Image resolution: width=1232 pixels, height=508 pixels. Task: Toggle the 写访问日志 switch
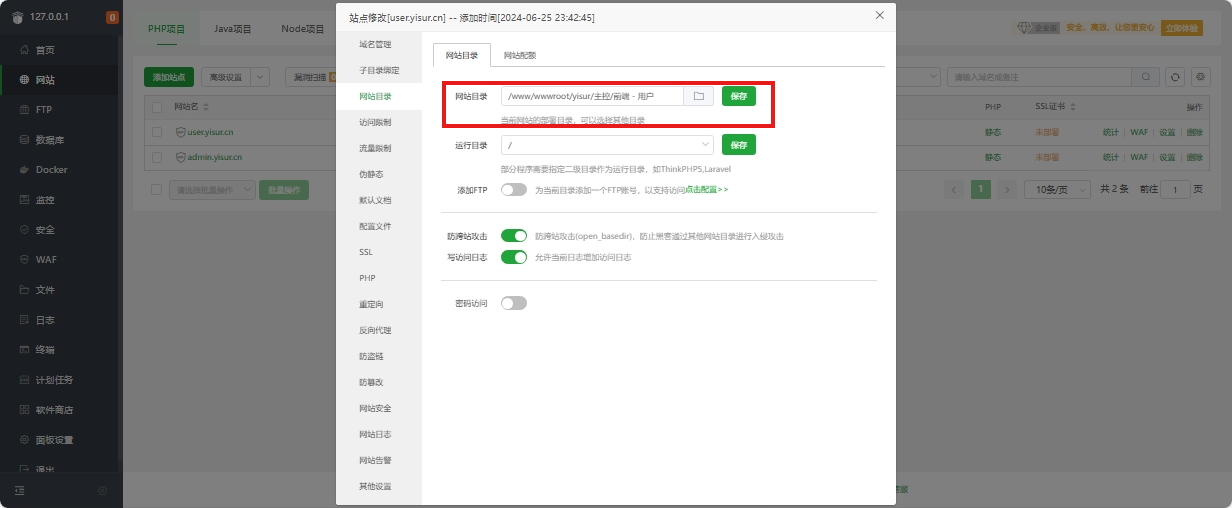pos(513,257)
